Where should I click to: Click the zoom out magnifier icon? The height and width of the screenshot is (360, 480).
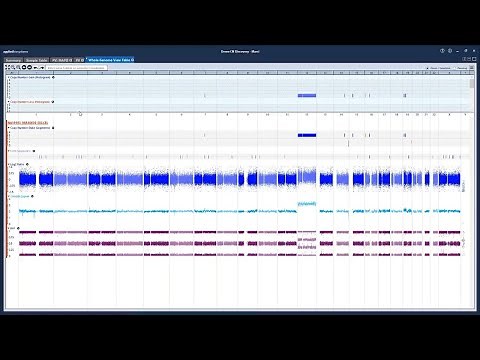(x=18, y=67)
